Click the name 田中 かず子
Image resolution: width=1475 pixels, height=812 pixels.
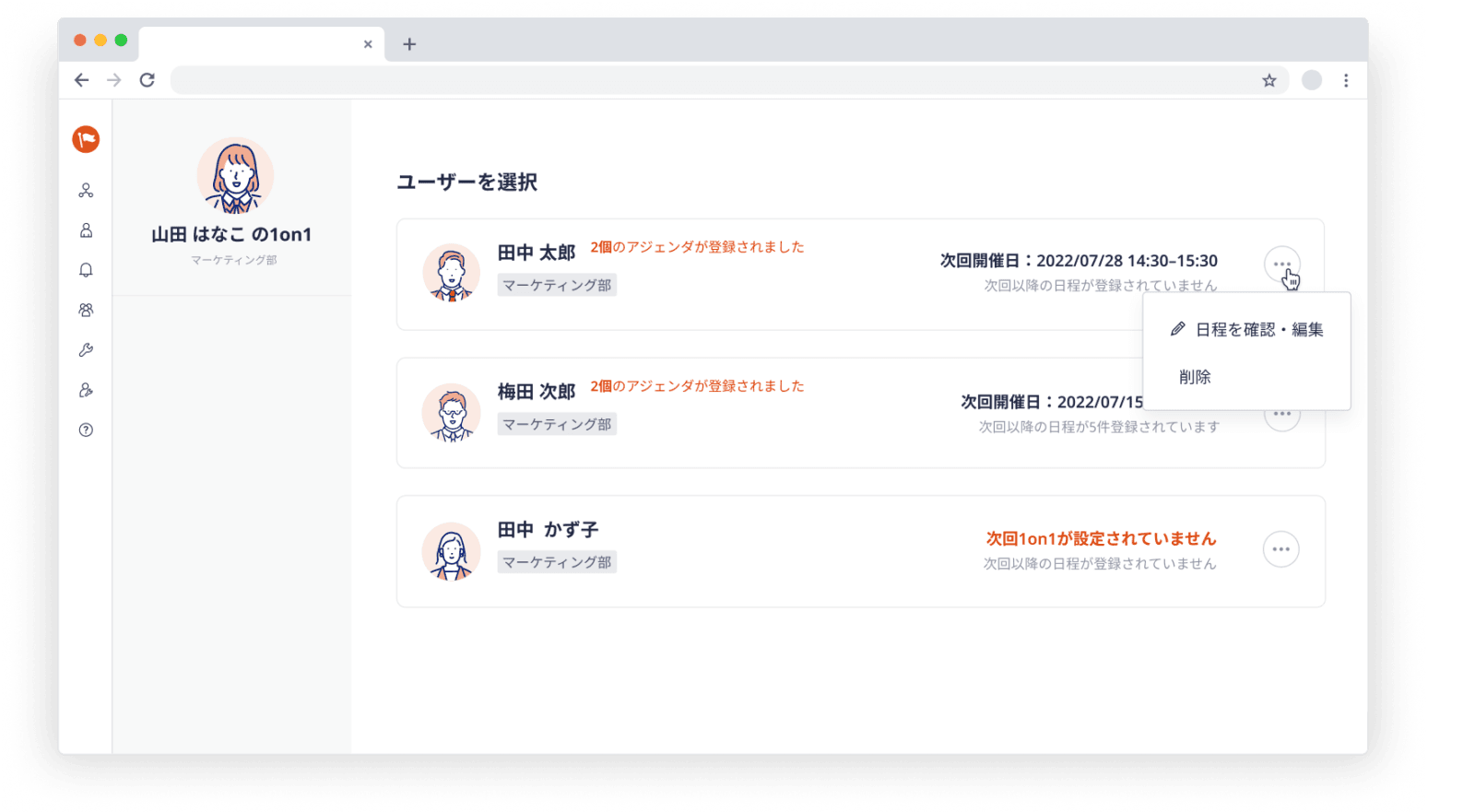coord(549,530)
